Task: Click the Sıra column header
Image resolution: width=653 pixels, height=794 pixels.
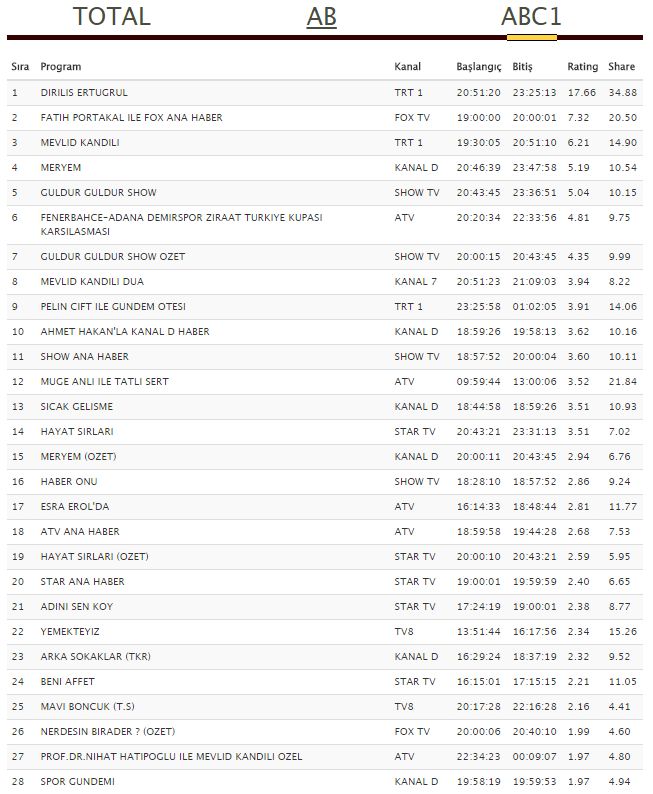Action: point(20,66)
